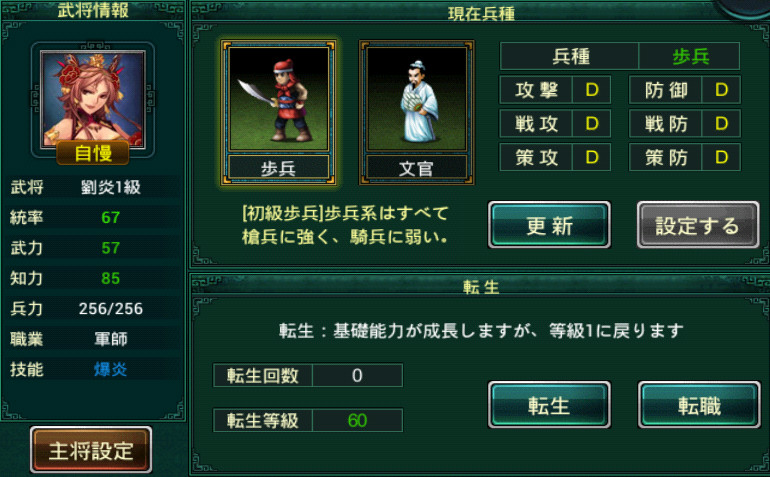Open 主将設定 main general settings
The image size is (770, 477).
pos(91,450)
